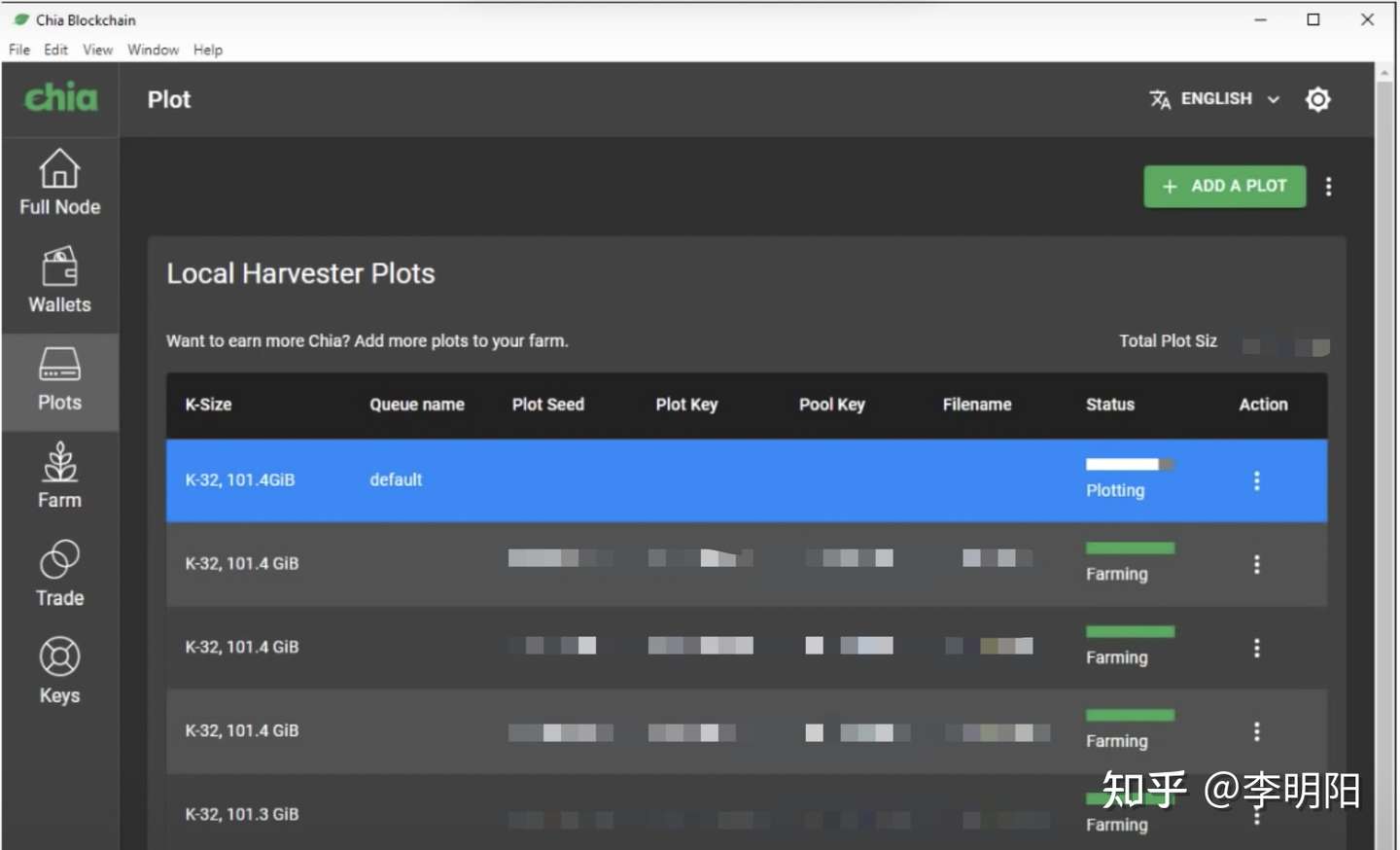Maximize the Chia Blockchain window

1313,19
